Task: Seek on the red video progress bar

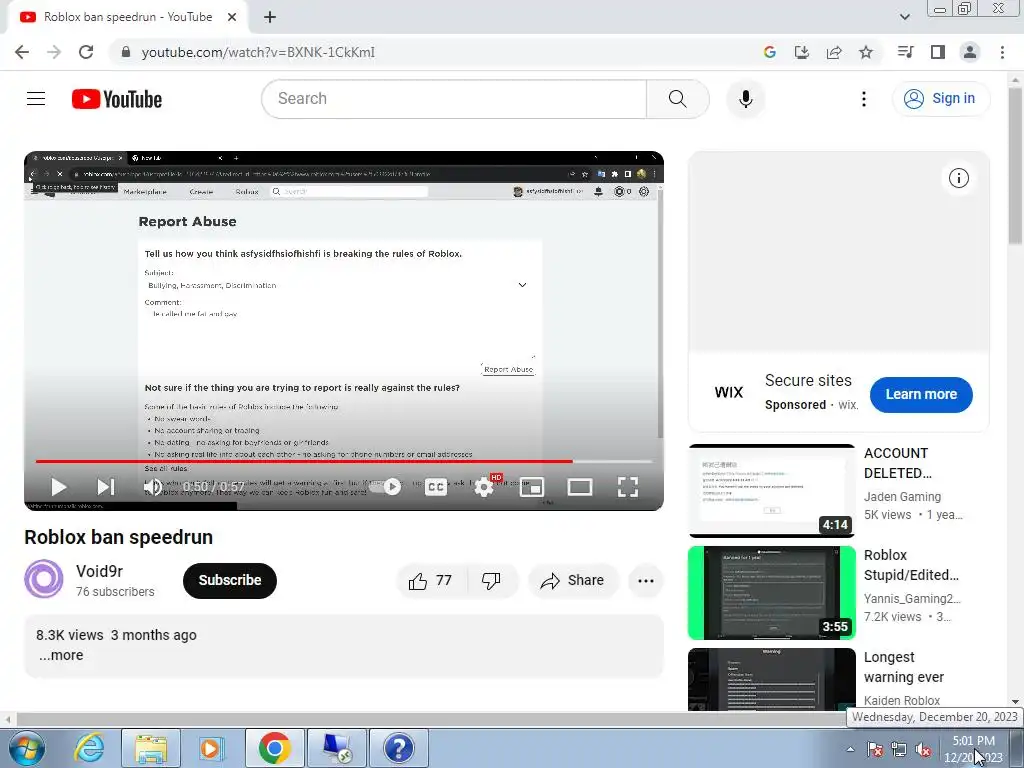Action: click(x=344, y=461)
